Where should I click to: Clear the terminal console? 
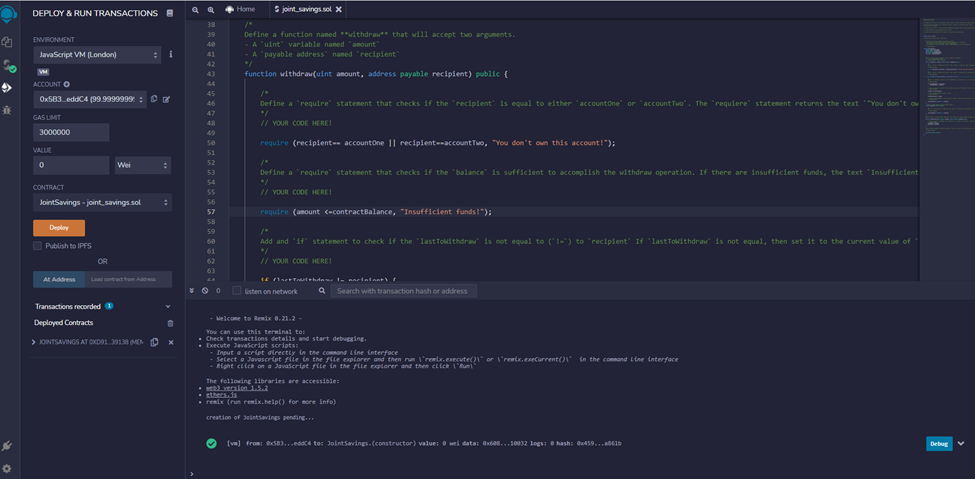[205, 291]
